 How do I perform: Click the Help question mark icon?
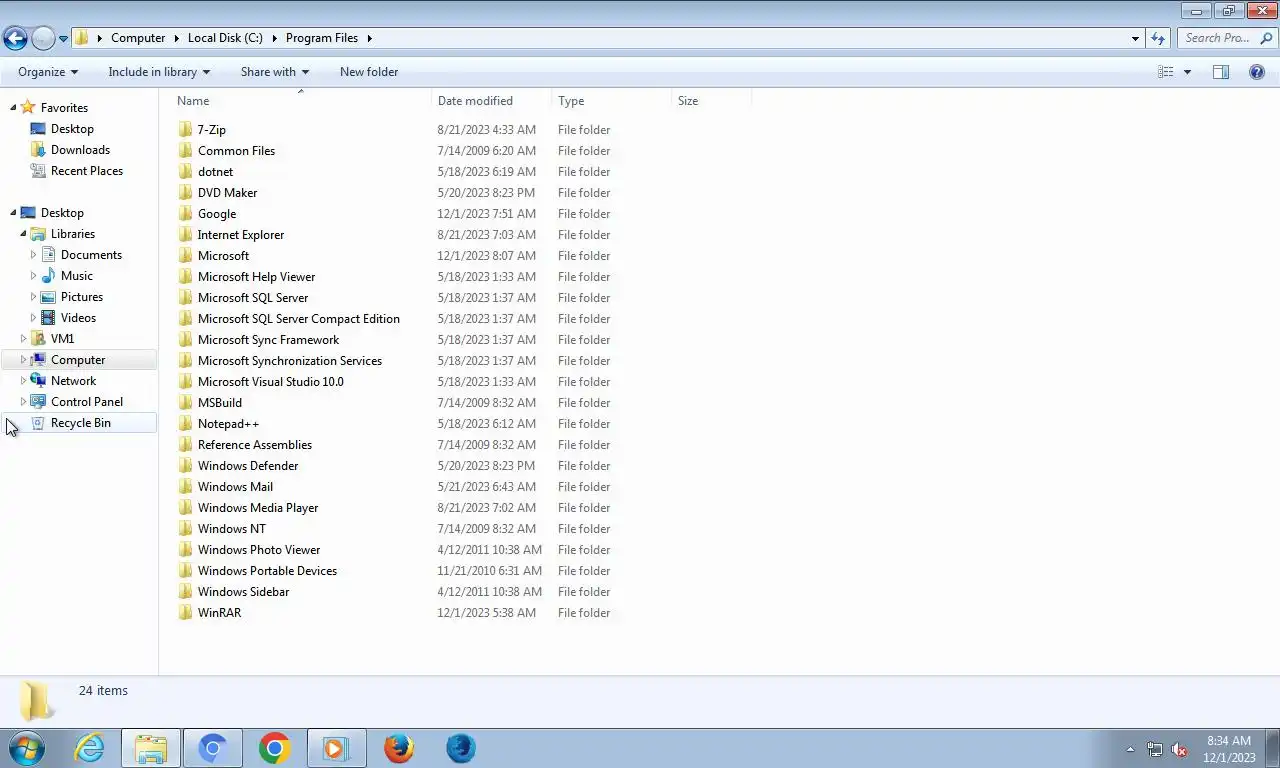pos(1257,72)
